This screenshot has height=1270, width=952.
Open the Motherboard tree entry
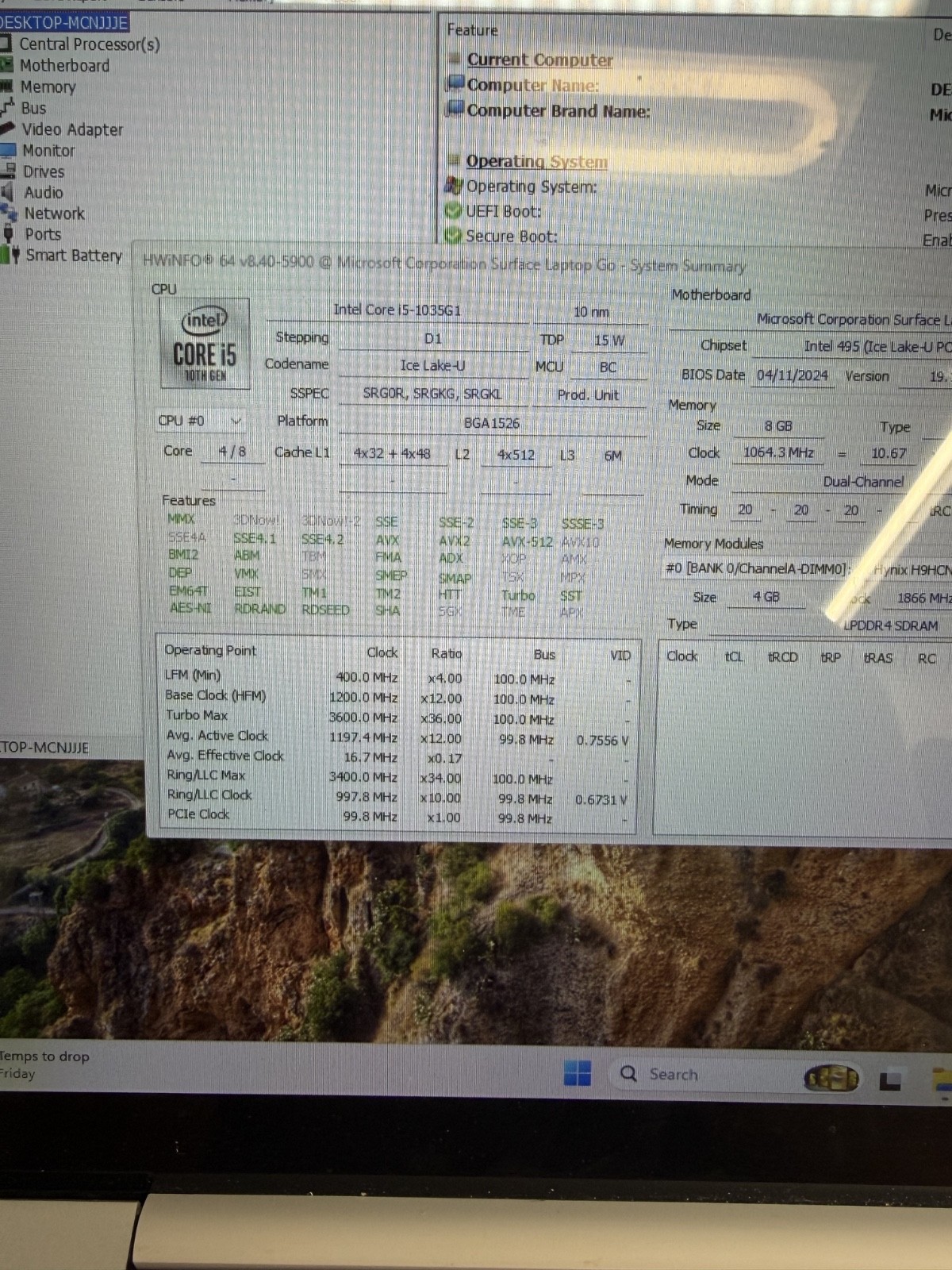point(64,66)
